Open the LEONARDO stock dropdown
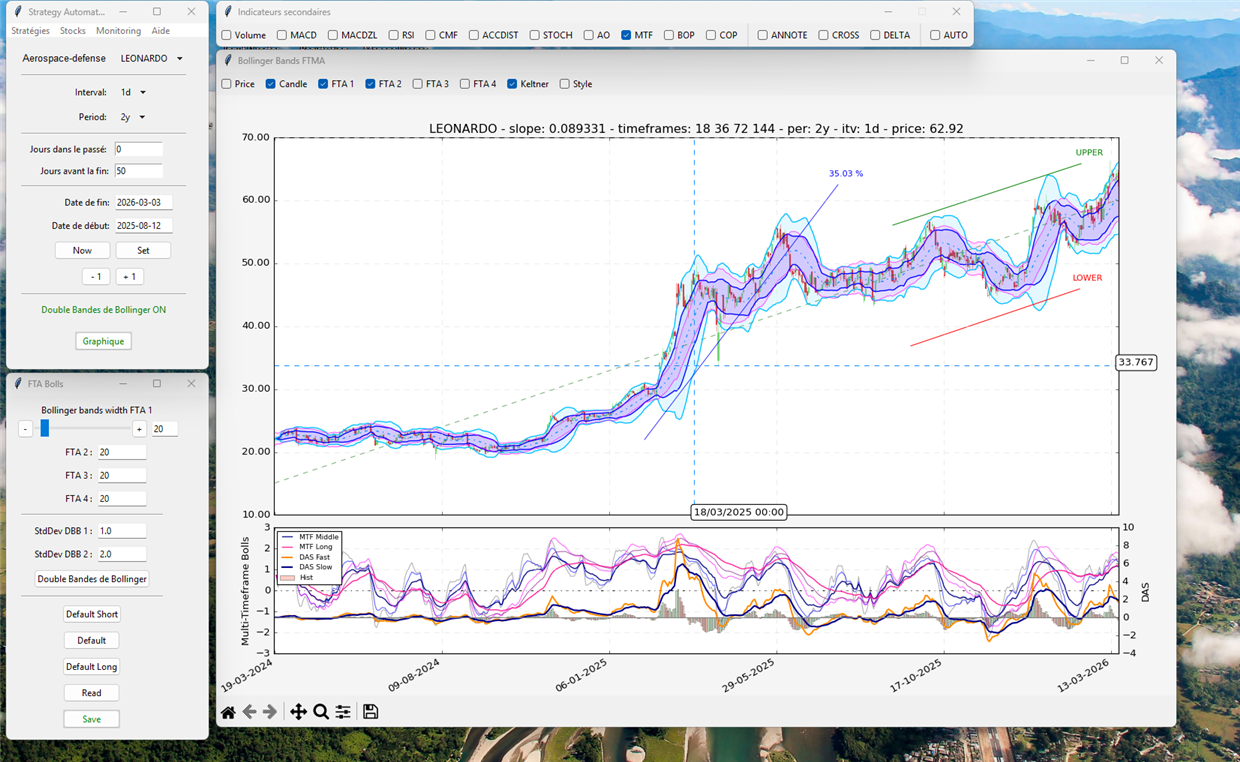 point(152,59)
